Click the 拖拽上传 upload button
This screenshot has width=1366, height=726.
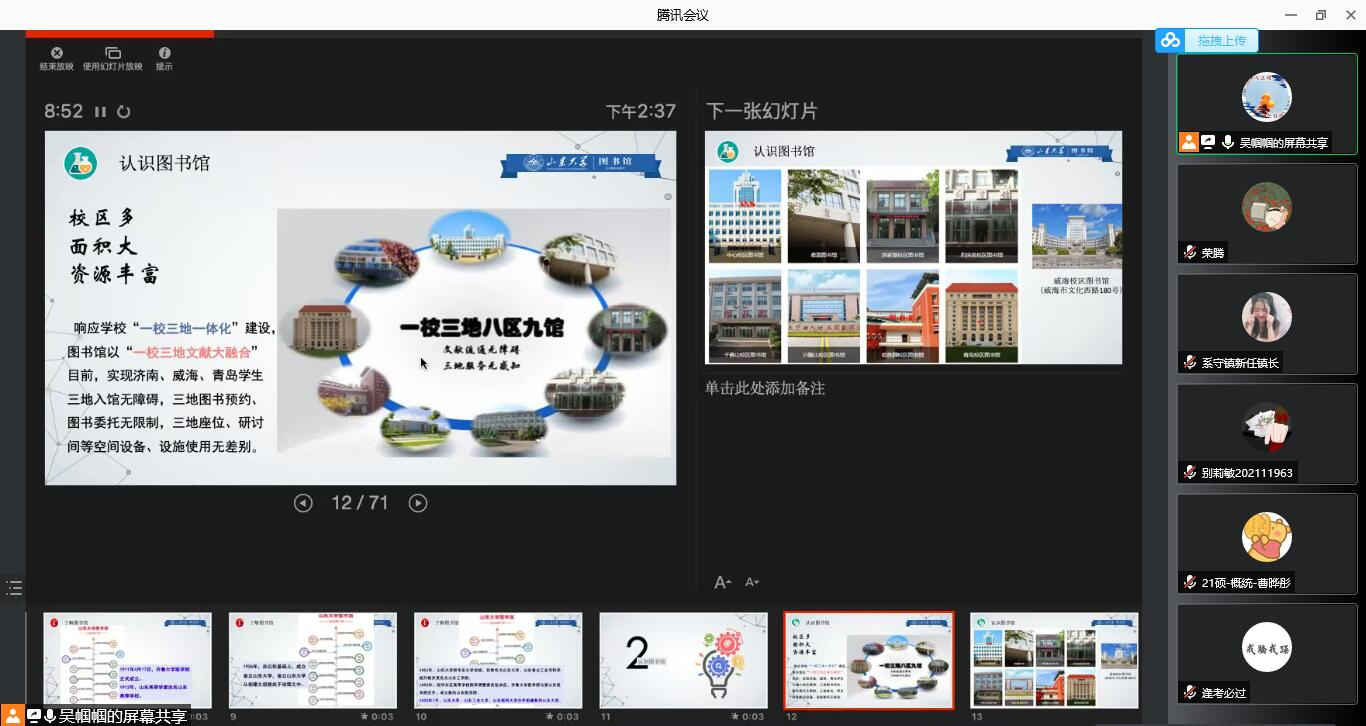point(1221,41)
